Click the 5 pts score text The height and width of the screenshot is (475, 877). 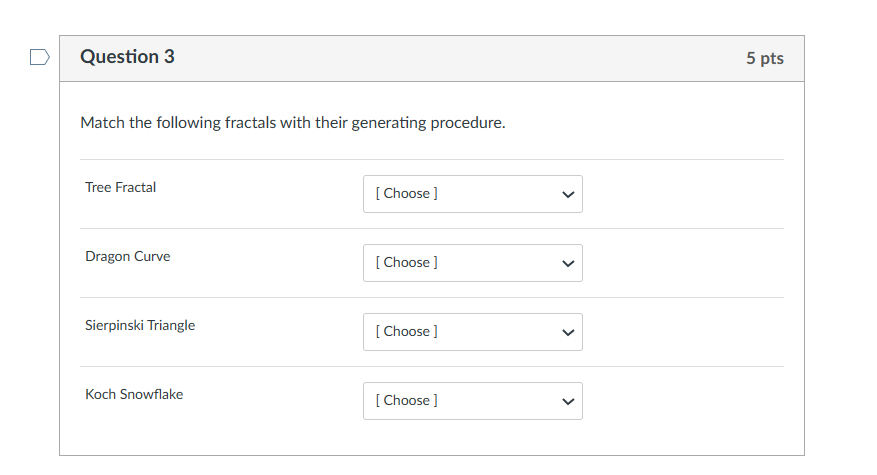coord(764,58)
